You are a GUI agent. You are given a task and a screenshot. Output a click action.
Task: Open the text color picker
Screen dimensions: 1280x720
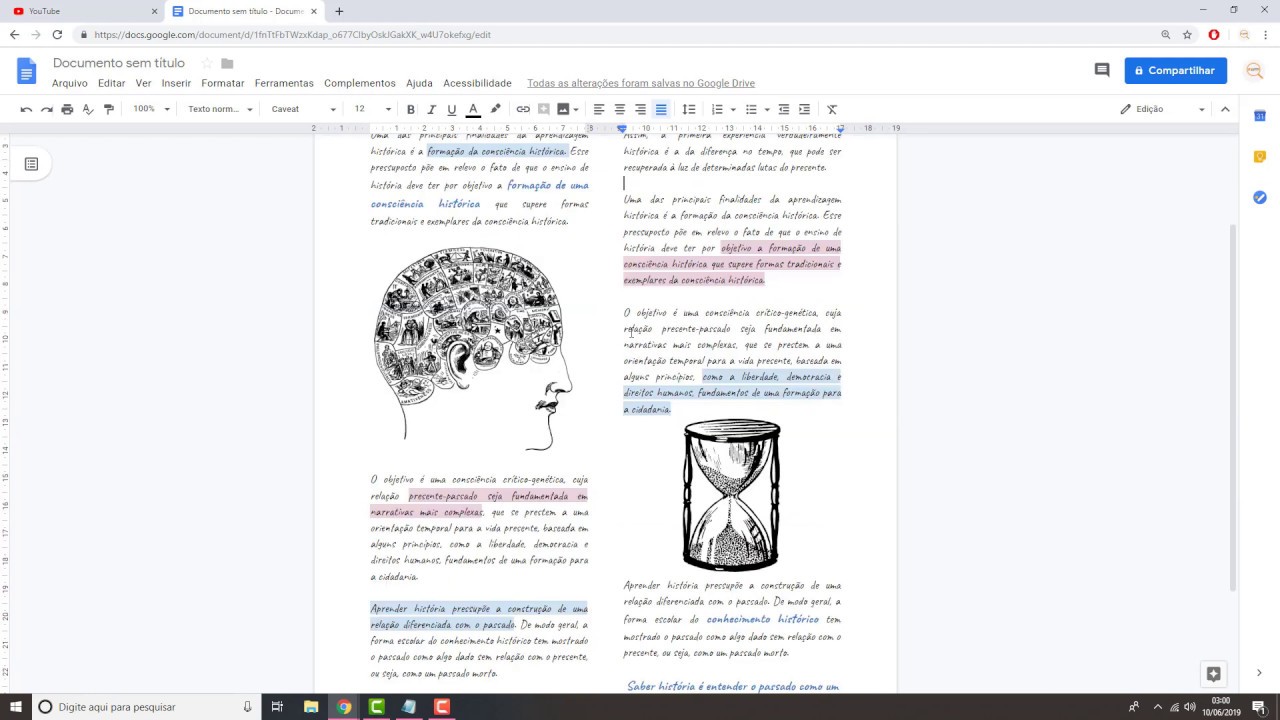pos(473,109)
